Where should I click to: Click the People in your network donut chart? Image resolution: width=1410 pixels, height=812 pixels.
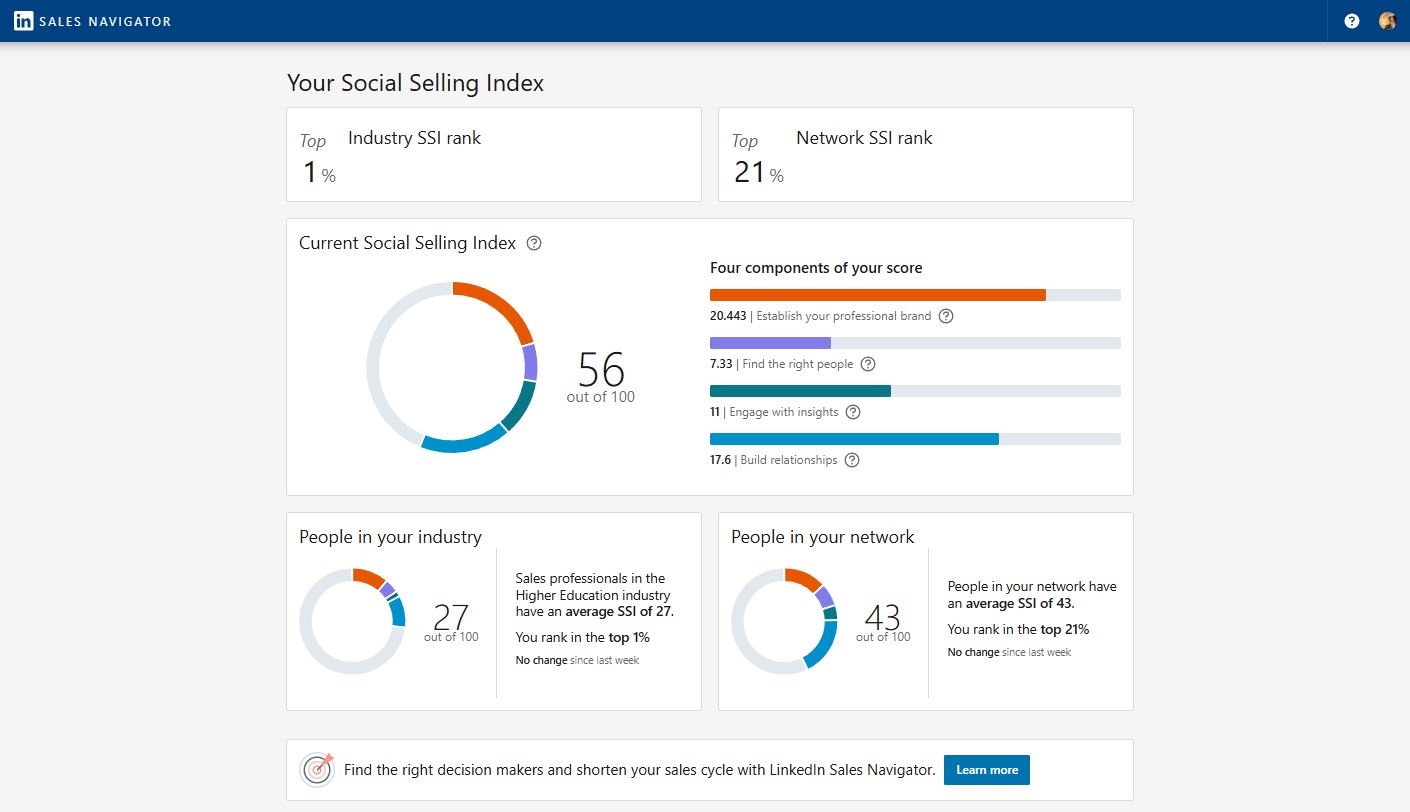point(784,620)
